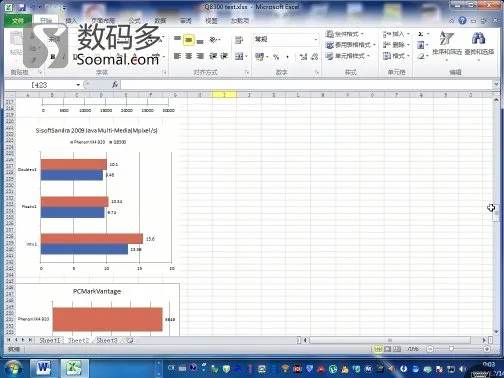Open the File tab
This screenshot has width=504, height=378.
tap(18, 21)
